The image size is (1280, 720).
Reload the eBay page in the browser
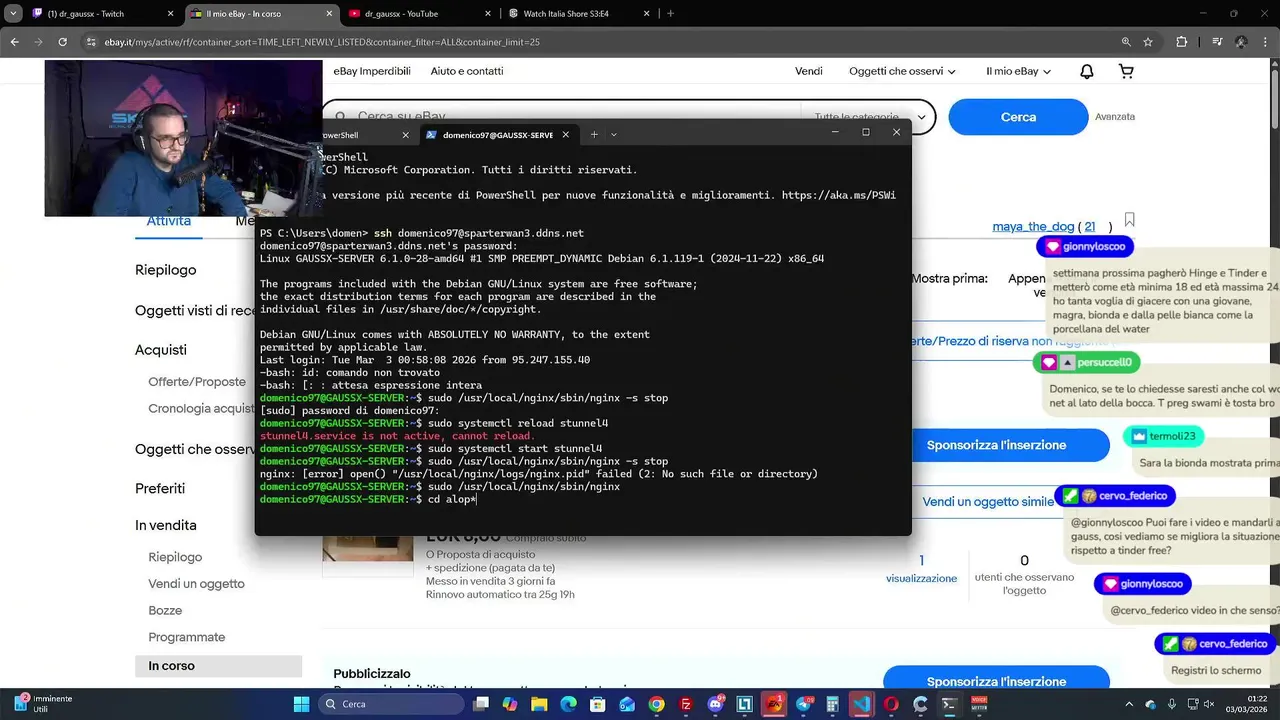tap(62, 42)
